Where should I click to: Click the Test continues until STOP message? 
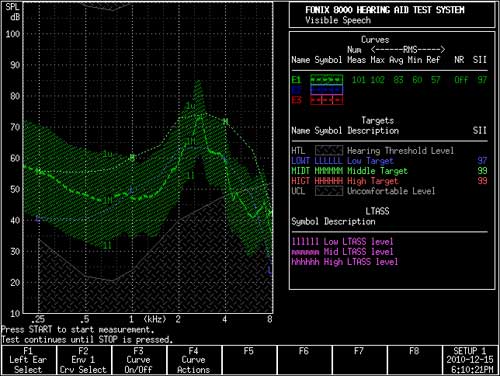click(87, 340)
